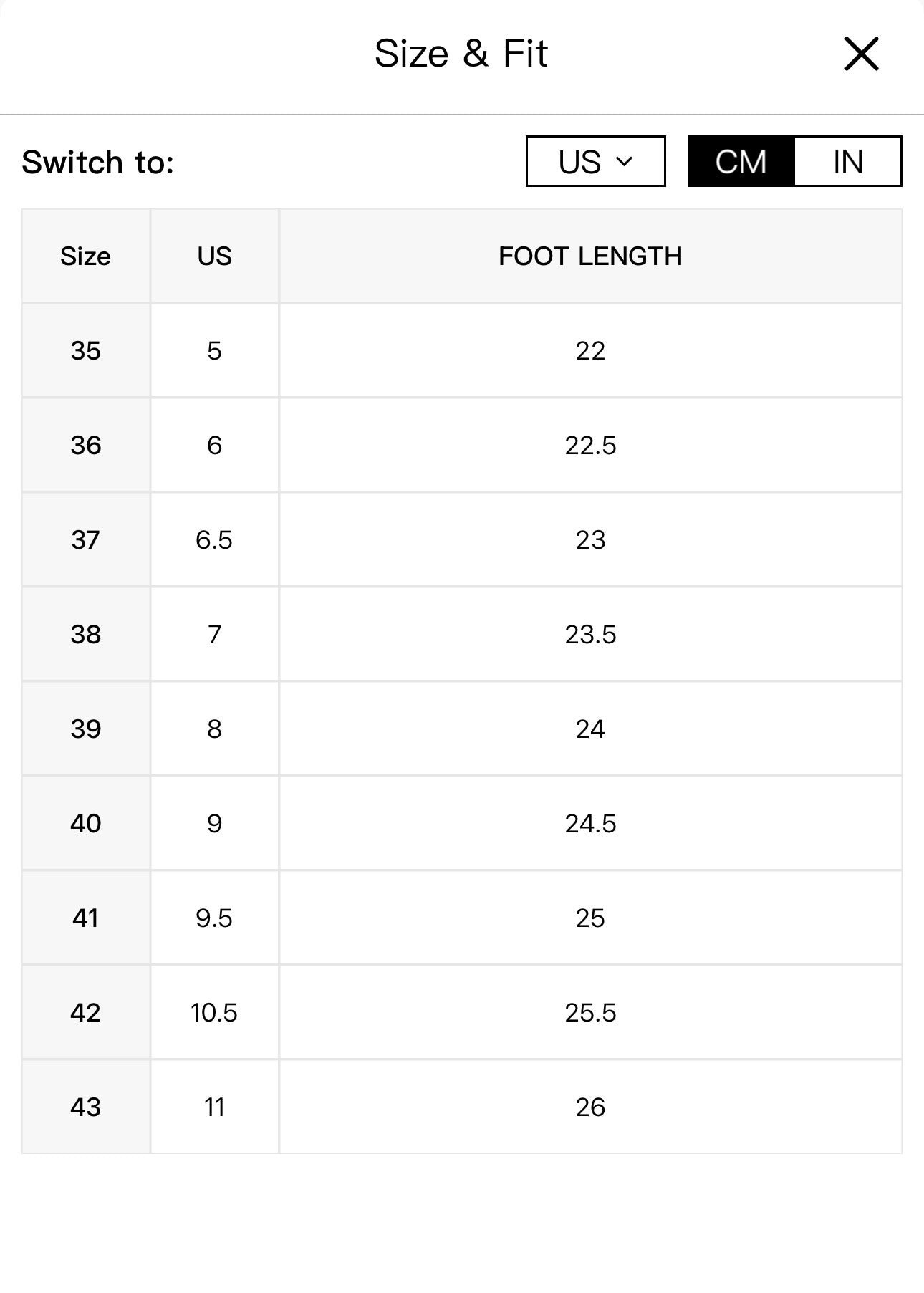
Task: Click the US 10.5 size cell
Action: coord(214,1012)
